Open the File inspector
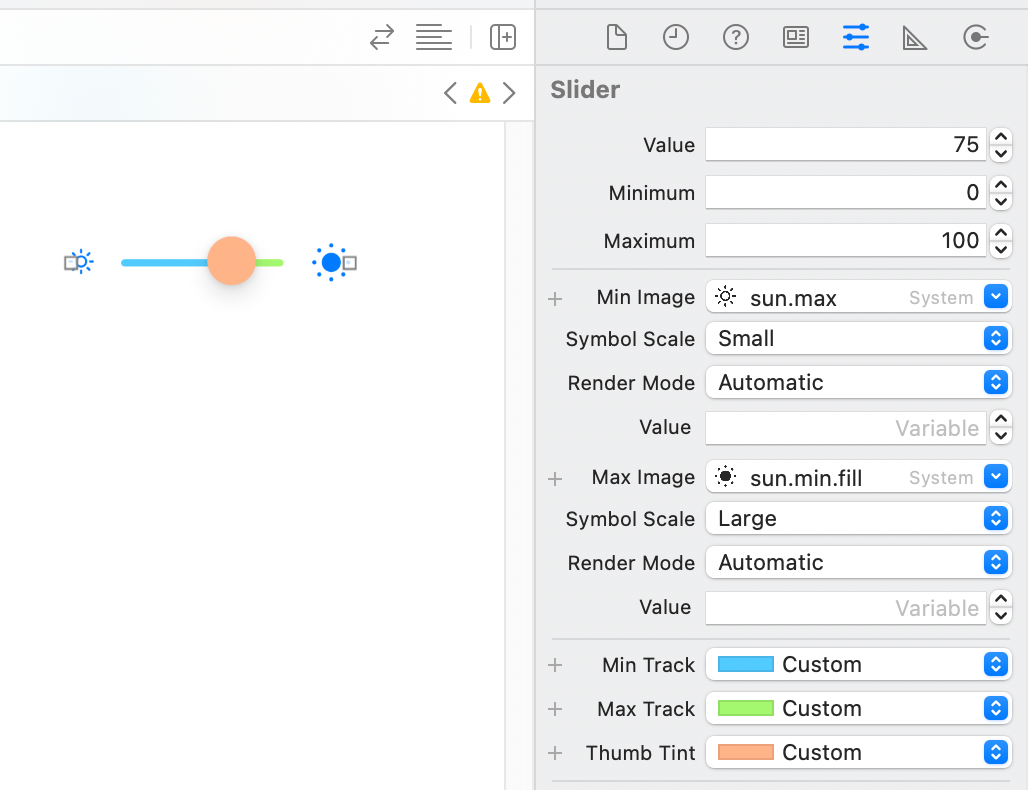 pos(616,37)
